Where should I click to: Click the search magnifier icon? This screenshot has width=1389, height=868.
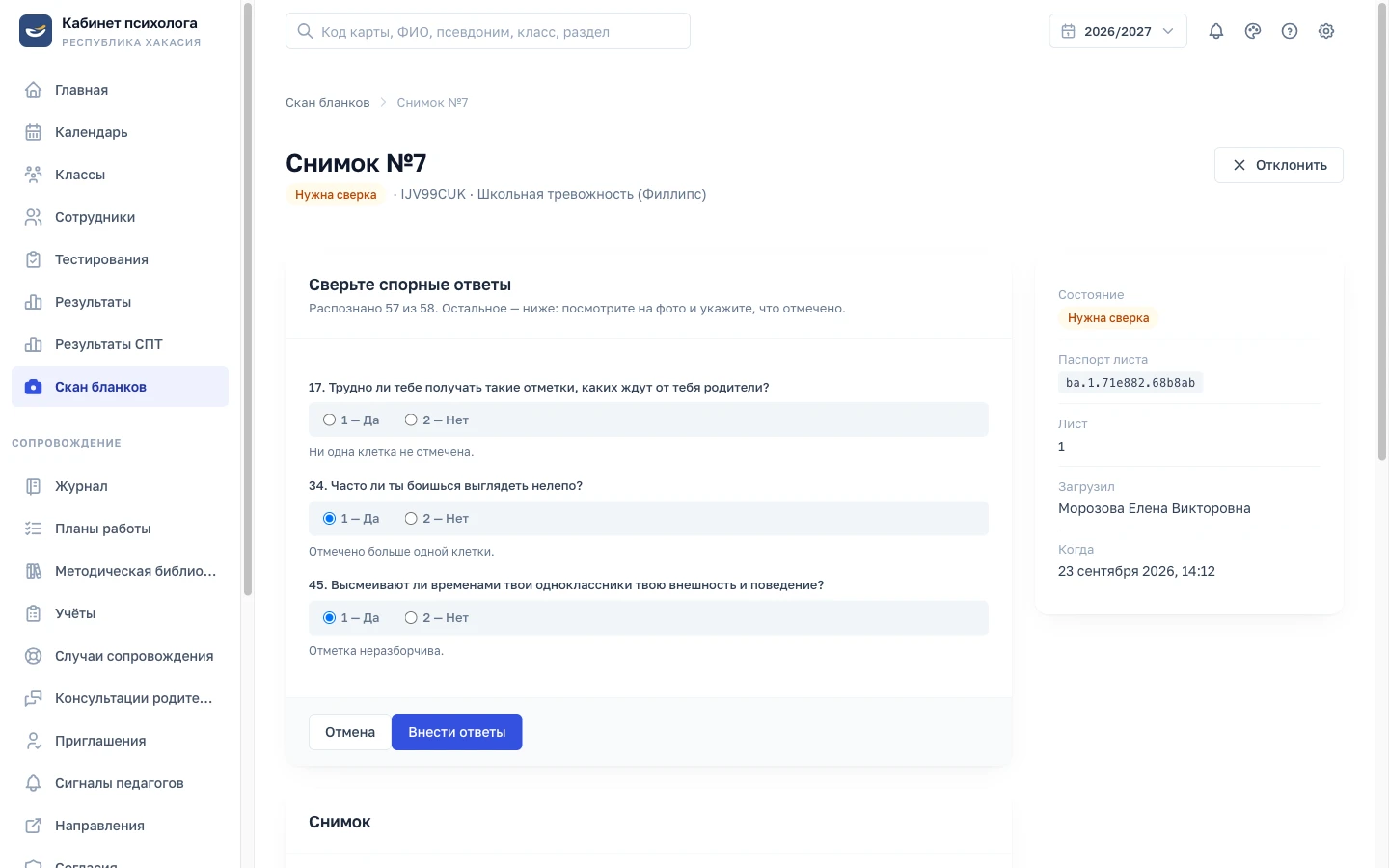(305, 31)
